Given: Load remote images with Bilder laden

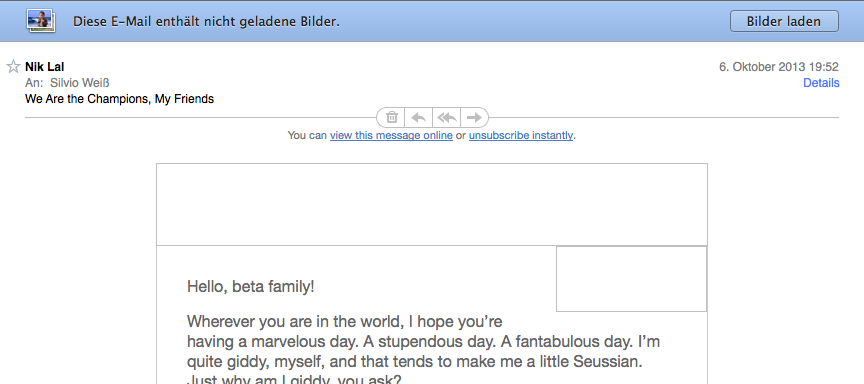Looking at the screenshot, I should pyautogui.click(x=784, y=21).
